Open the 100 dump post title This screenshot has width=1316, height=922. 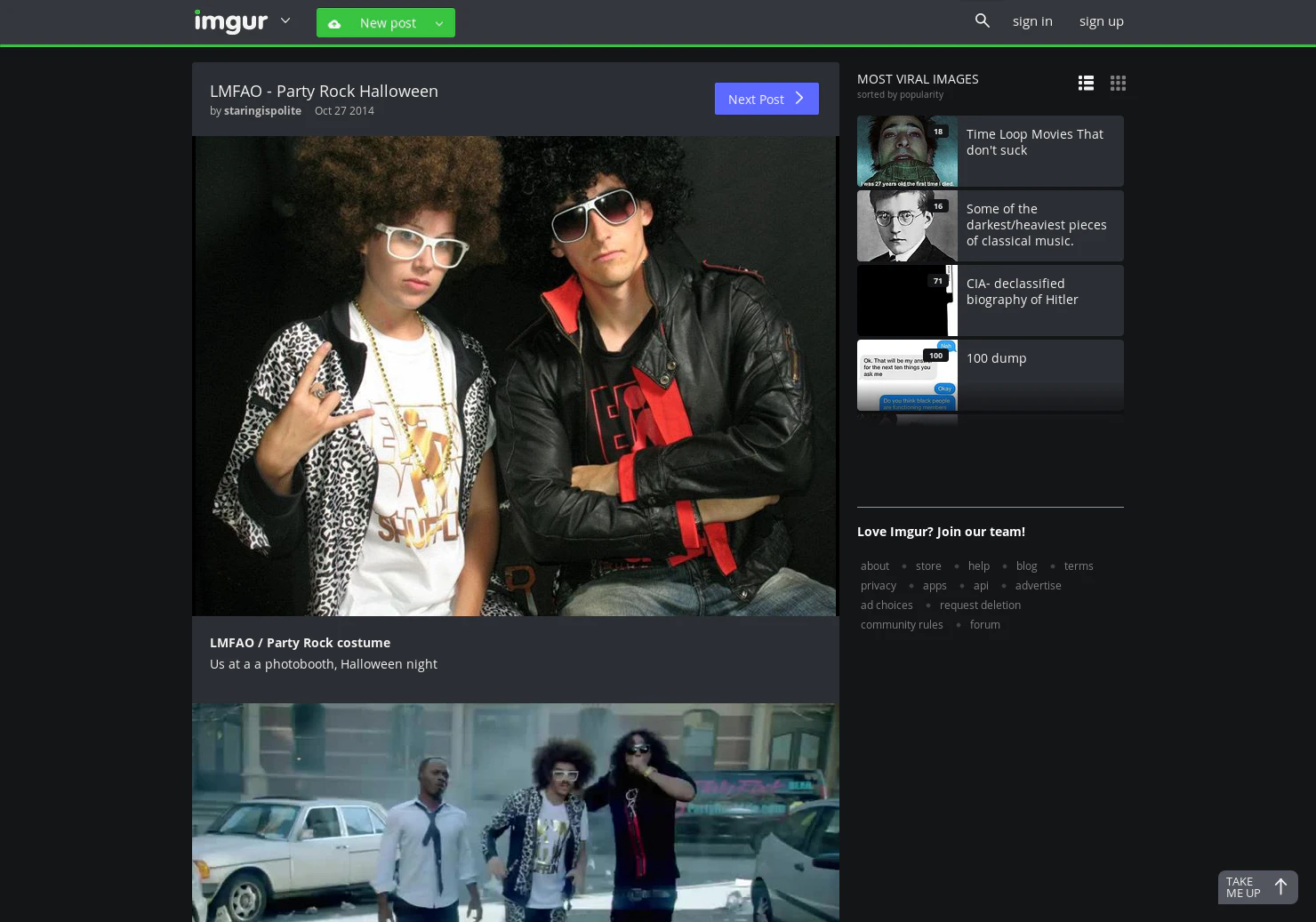996,358
